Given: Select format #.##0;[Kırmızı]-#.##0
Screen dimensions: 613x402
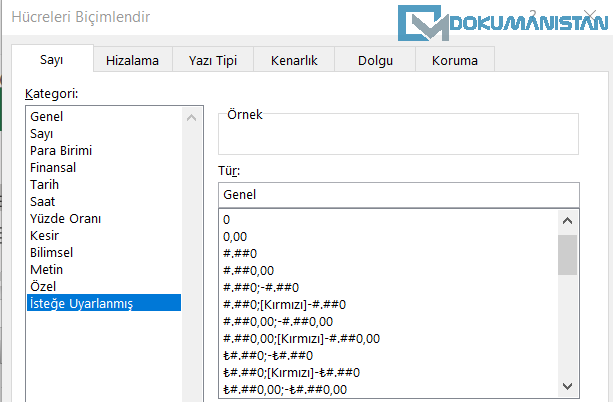Looking at the screenshot, I should point(389,305).
